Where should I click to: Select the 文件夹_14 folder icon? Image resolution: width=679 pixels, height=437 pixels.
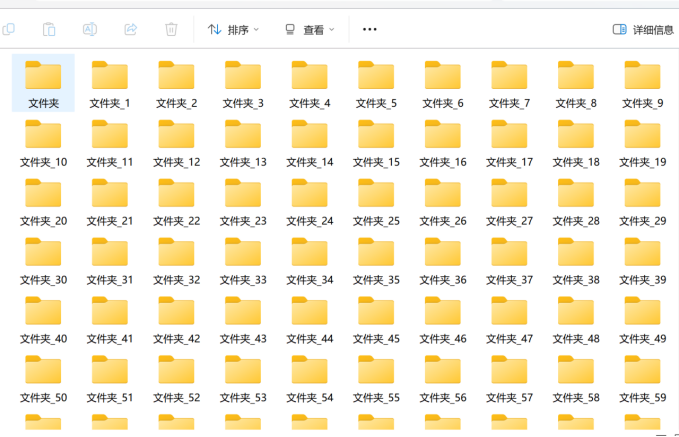(310, 134)
